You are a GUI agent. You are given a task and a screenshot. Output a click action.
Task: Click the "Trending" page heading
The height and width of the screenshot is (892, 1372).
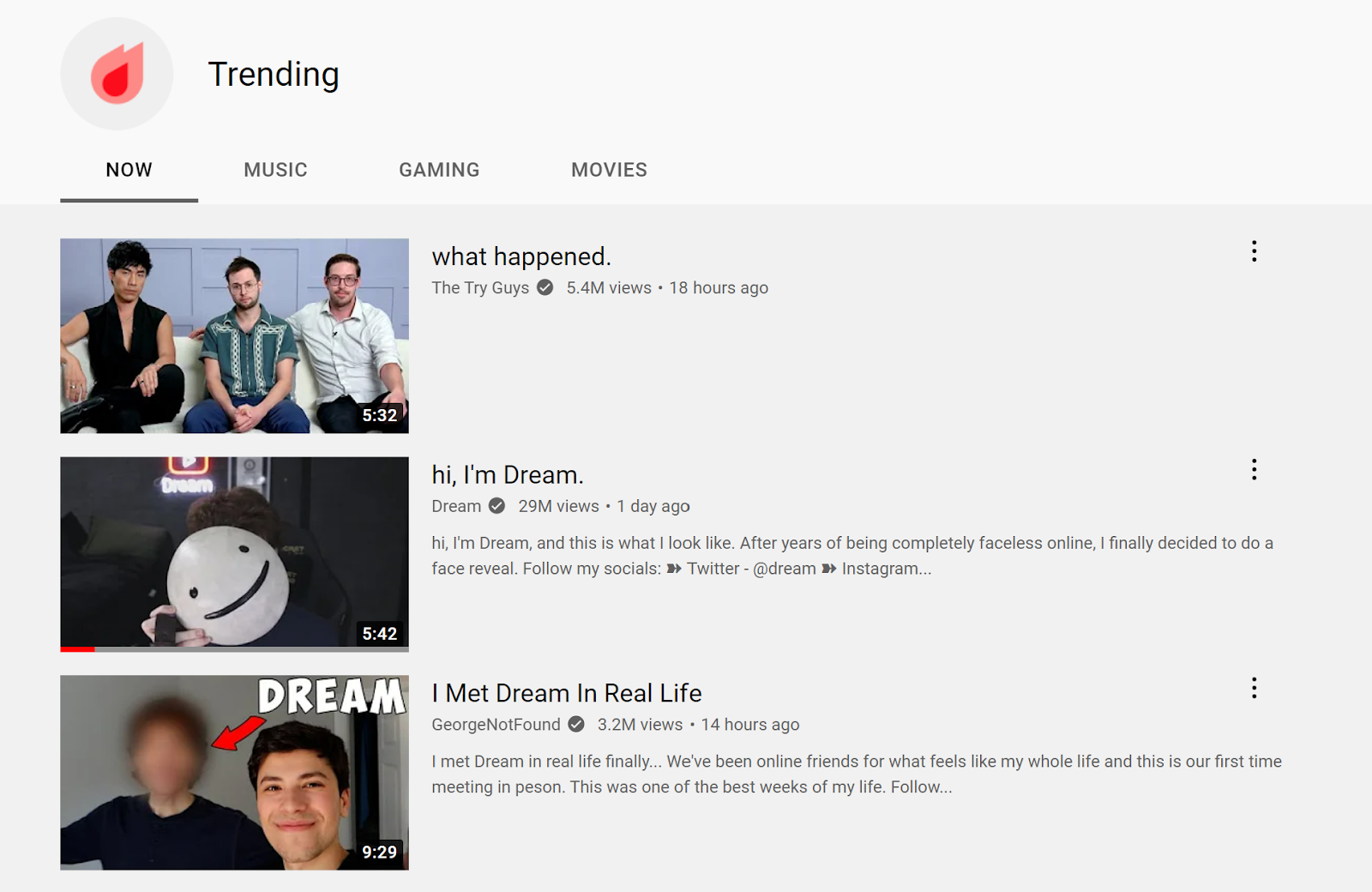[274, 75]
